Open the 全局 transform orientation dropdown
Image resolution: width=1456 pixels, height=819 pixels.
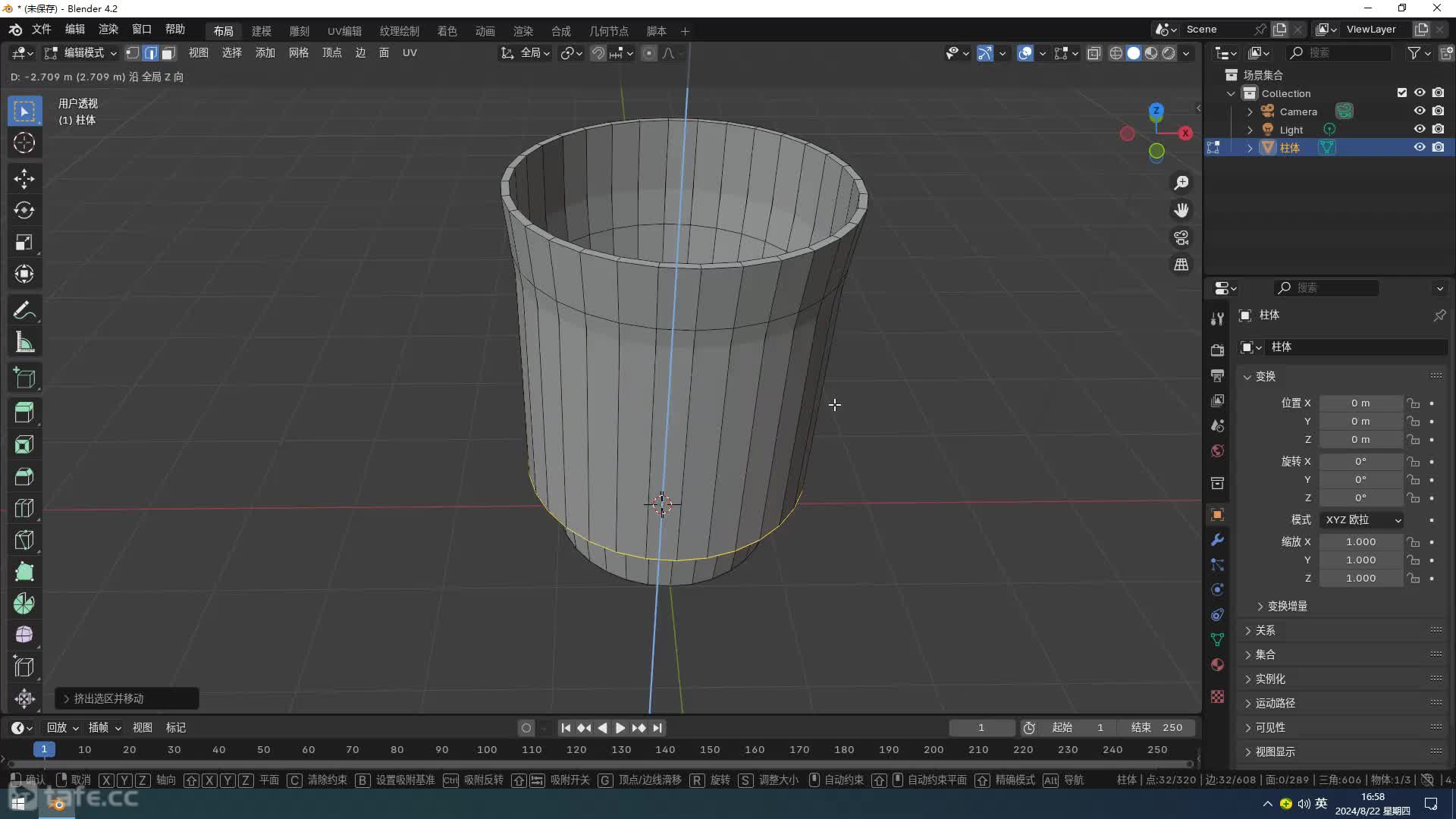(x=526, y=53)
